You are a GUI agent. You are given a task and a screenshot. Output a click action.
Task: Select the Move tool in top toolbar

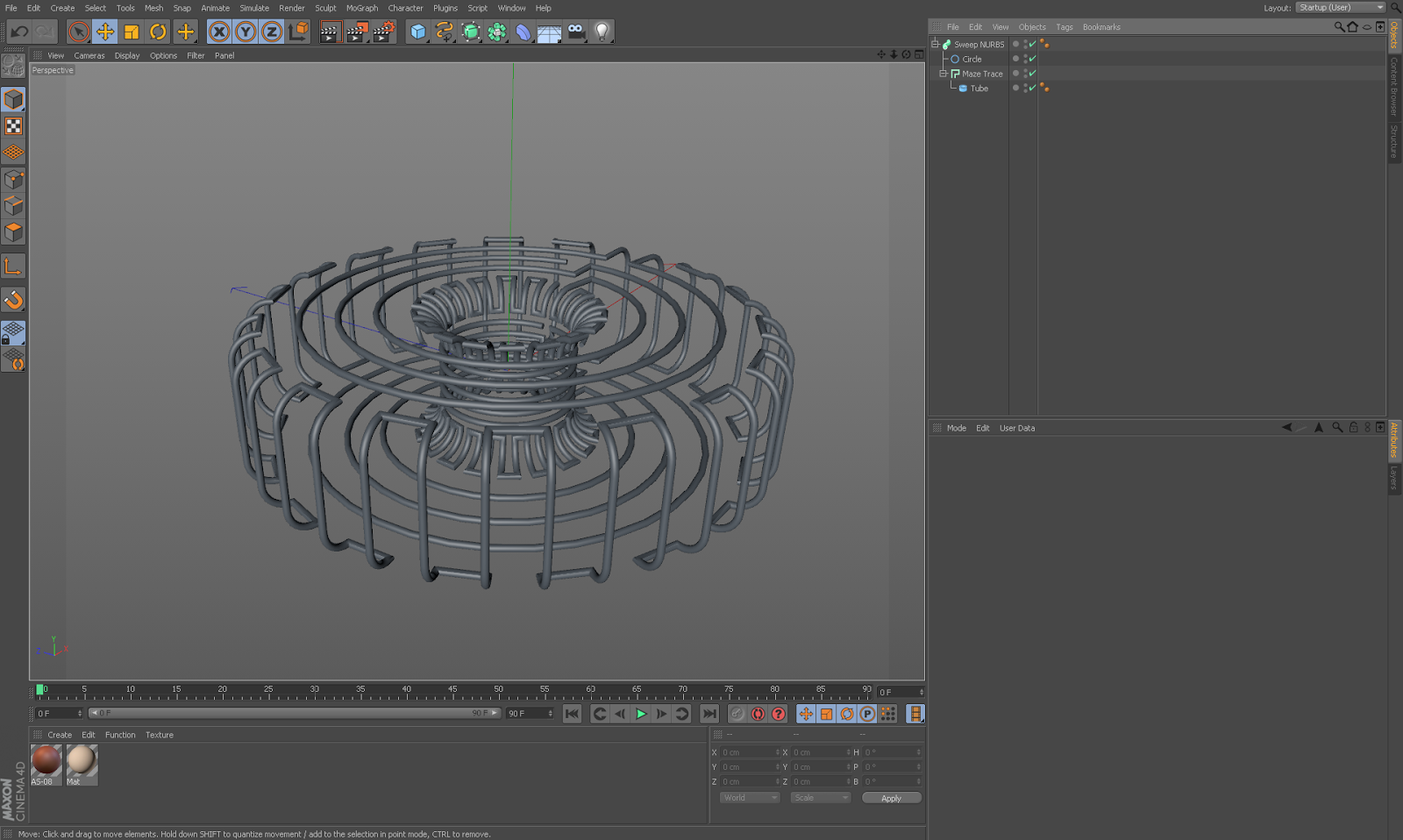click(105, 32)
